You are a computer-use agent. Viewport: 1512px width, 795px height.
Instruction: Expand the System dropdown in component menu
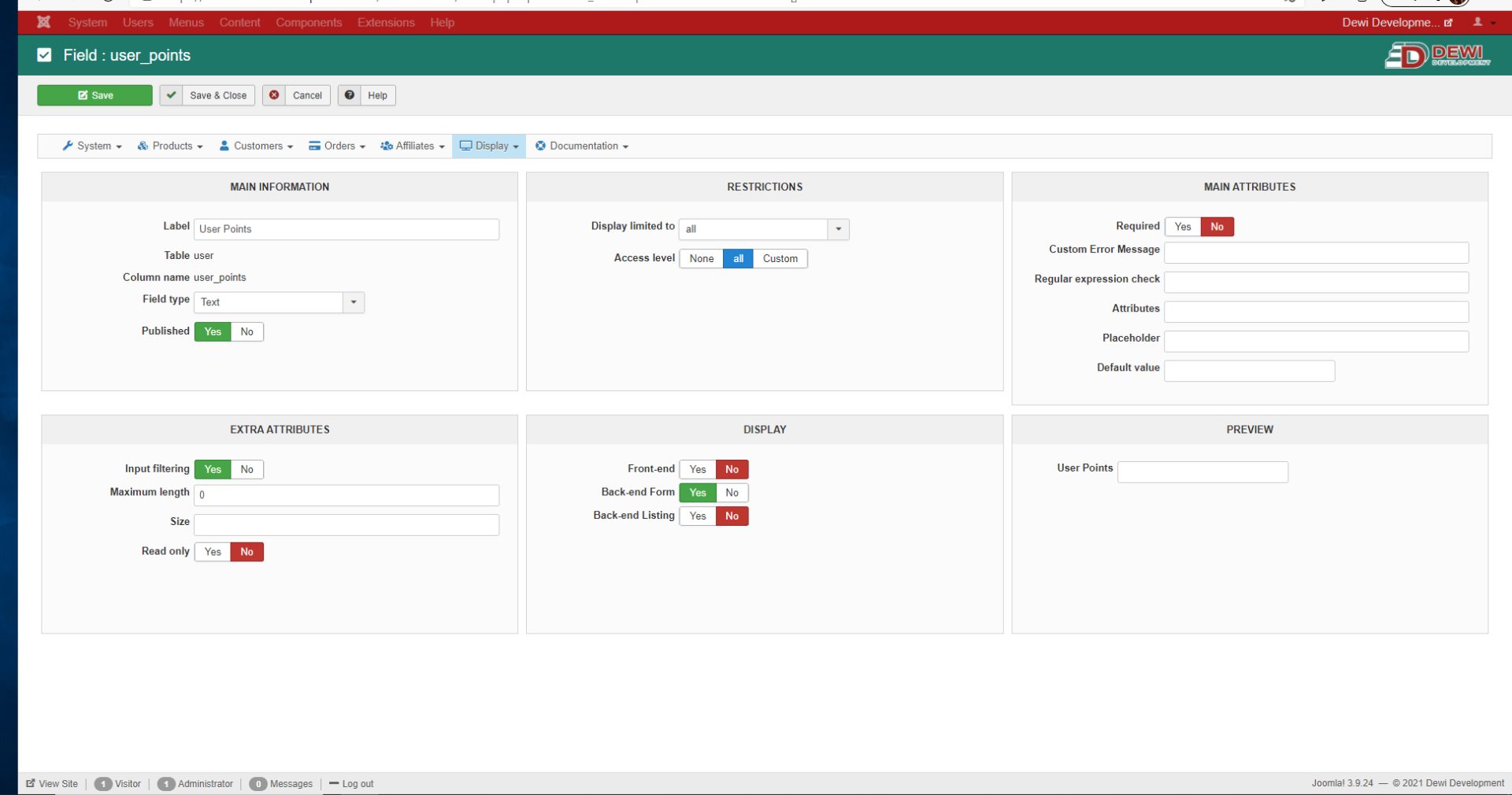tap(92, 146)
